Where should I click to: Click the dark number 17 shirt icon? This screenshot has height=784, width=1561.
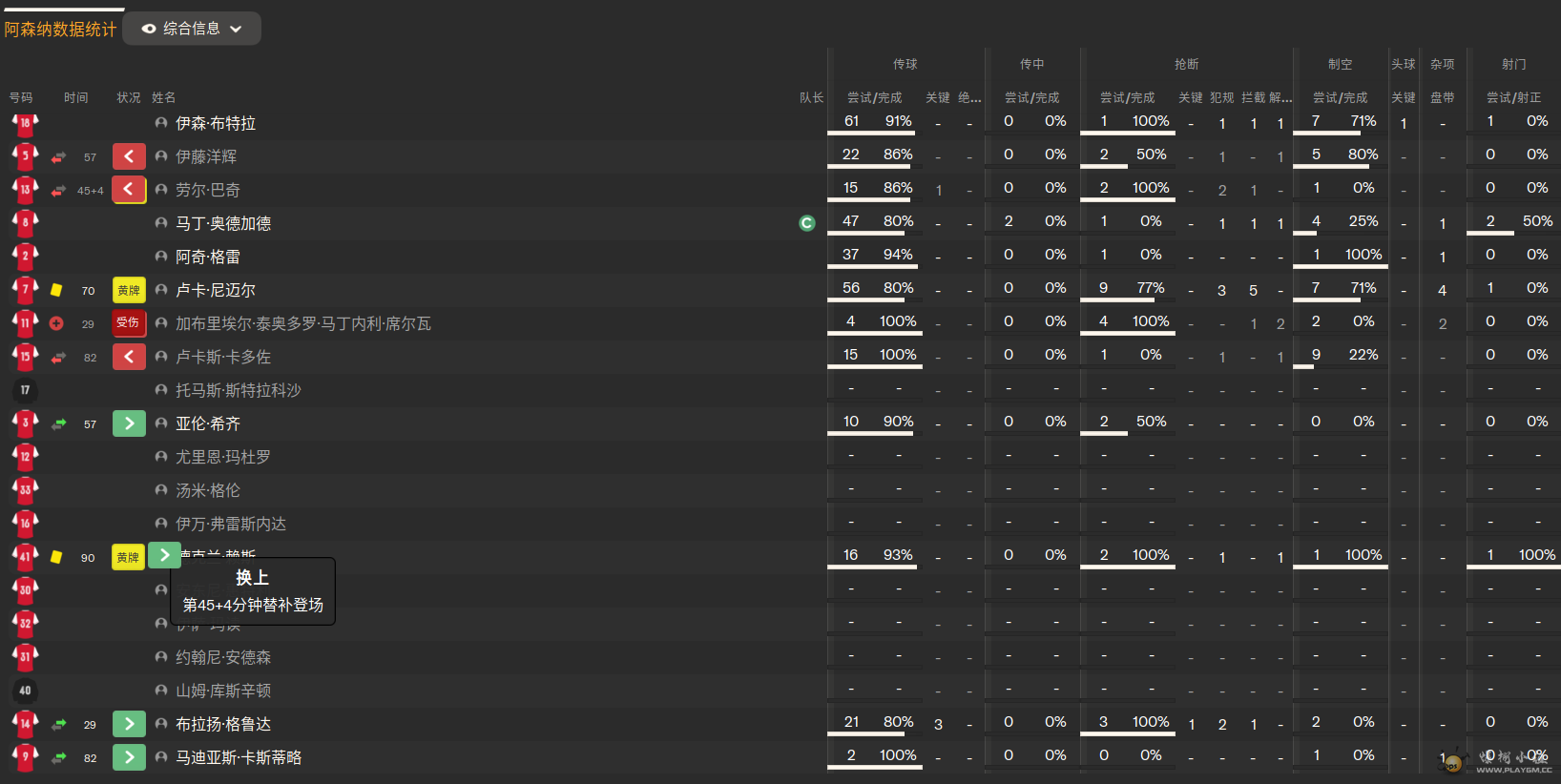[x=25, y=390]
